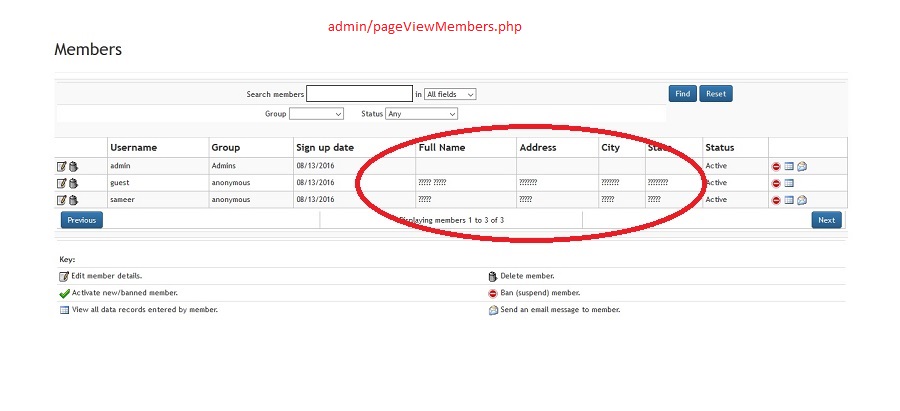This screenshot has height=411, width=900.
Task: Delete the admin member
Action: tap(73, 166)
